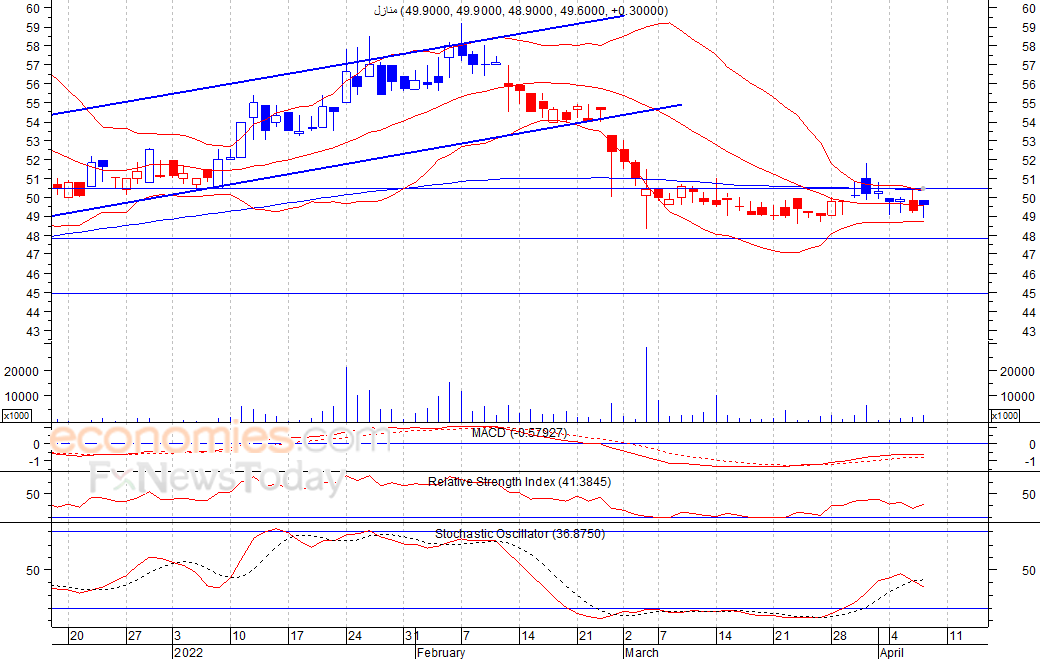Click the MACD indicator label

click(519, 433)
